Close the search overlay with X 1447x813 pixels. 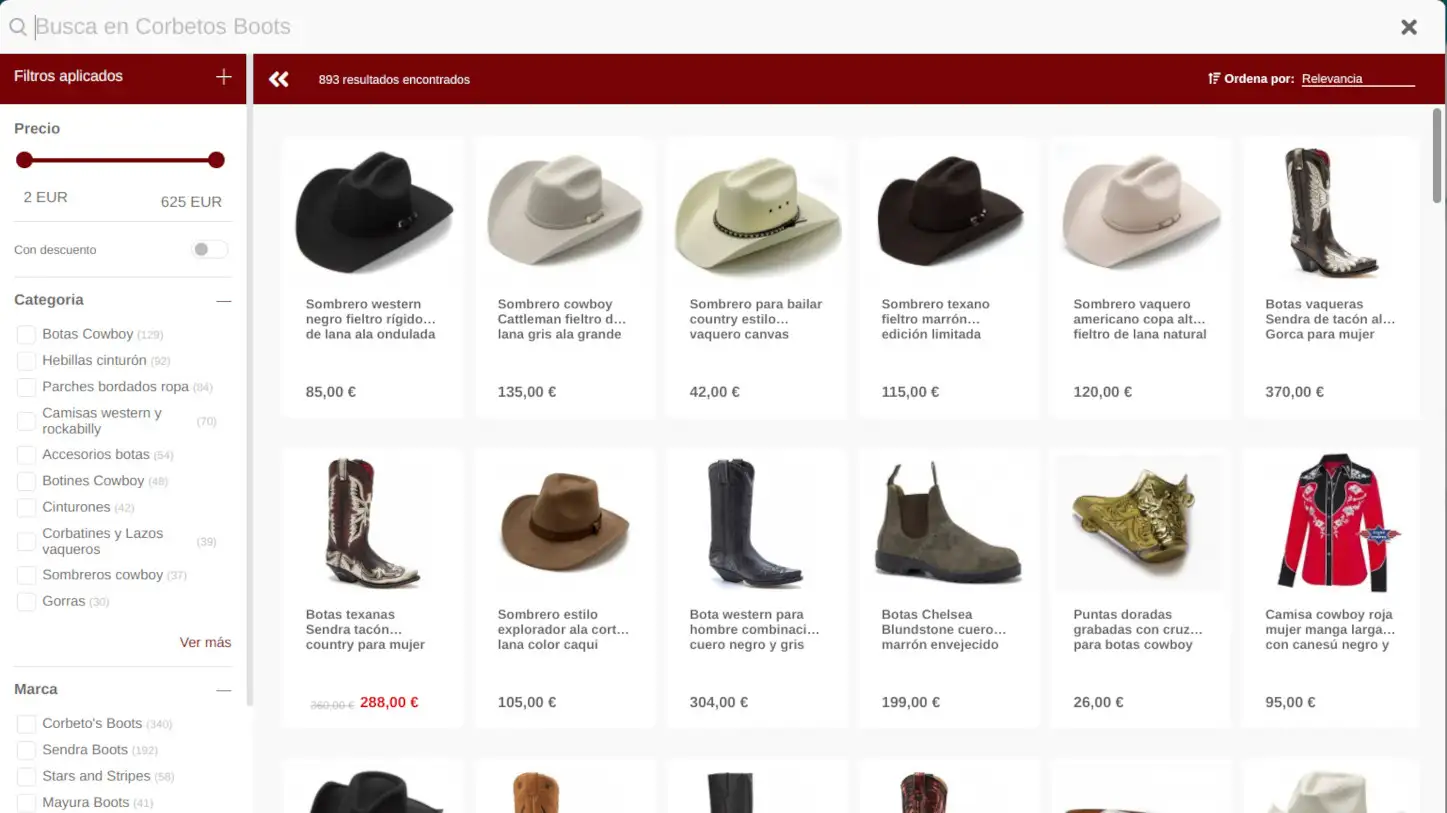tap(1409, 27)
